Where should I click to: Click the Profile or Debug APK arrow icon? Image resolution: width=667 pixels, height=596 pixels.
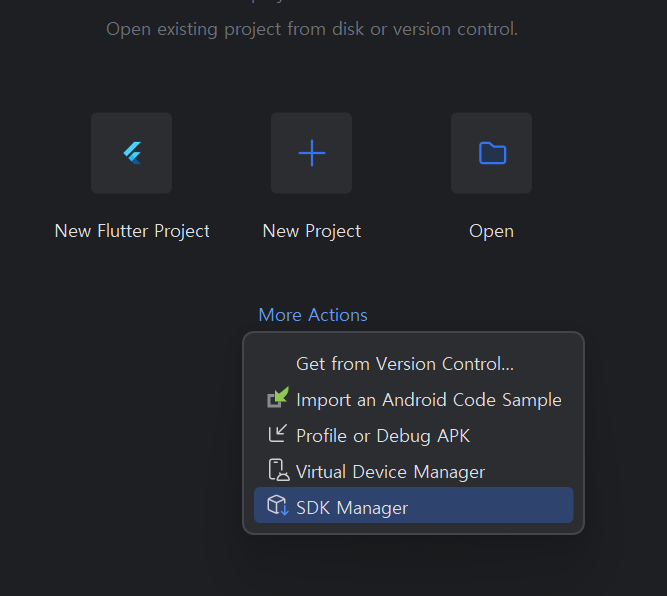[278, 433]
